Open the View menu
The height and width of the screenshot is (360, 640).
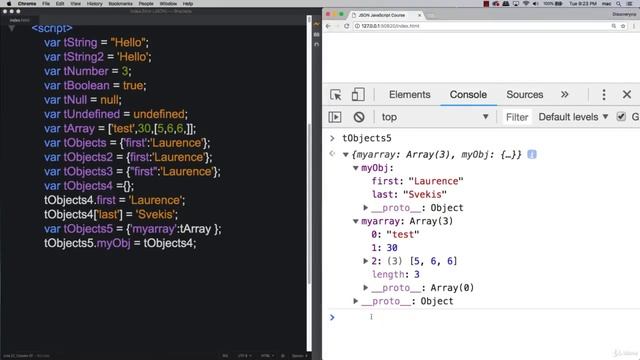[x=76, y=4]
